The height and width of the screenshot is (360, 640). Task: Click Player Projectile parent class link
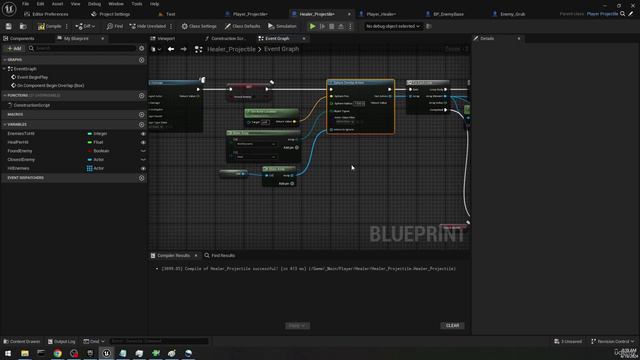pyautogui.click(x=602, y=14)
